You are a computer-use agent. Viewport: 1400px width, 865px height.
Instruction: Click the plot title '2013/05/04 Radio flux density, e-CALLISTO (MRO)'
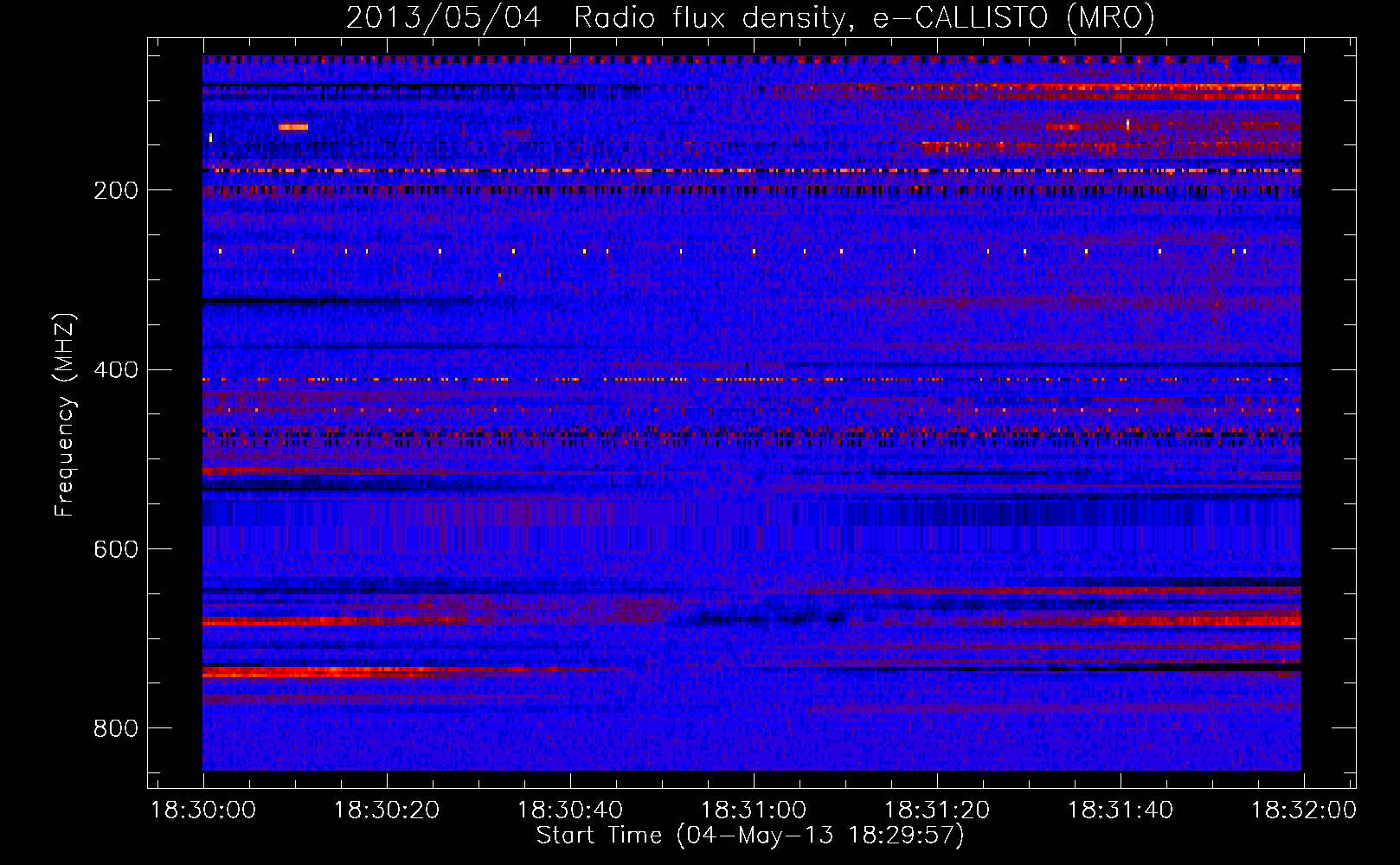(750, 18)
